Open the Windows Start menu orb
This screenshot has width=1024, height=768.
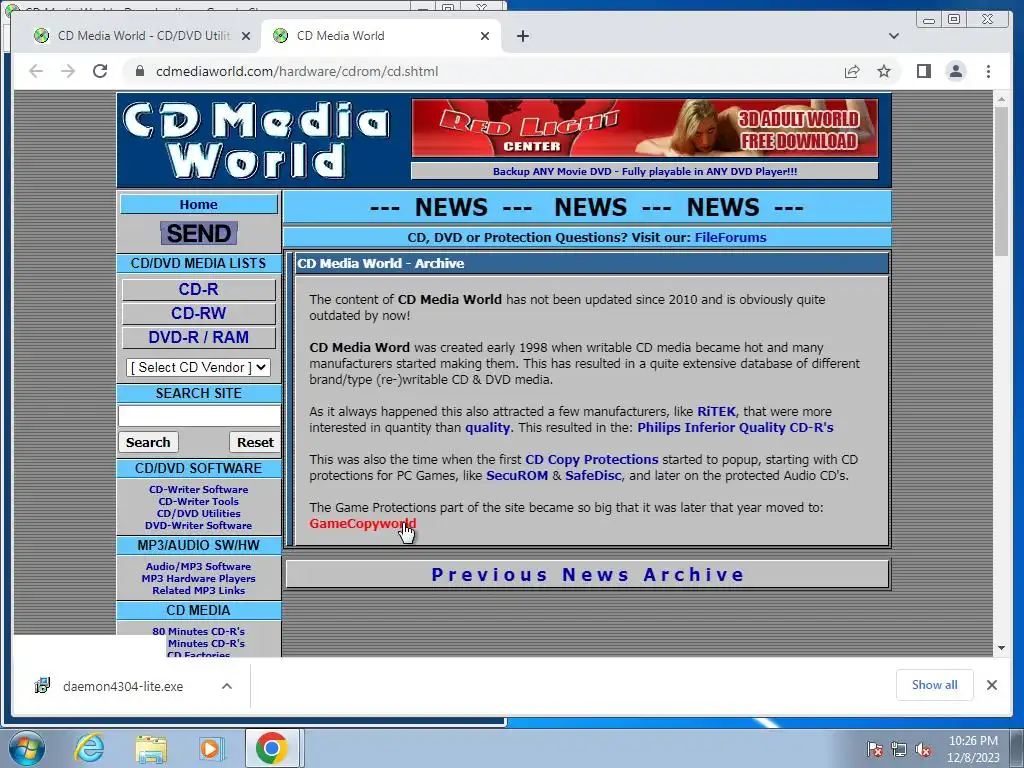(x=26, y=748)
